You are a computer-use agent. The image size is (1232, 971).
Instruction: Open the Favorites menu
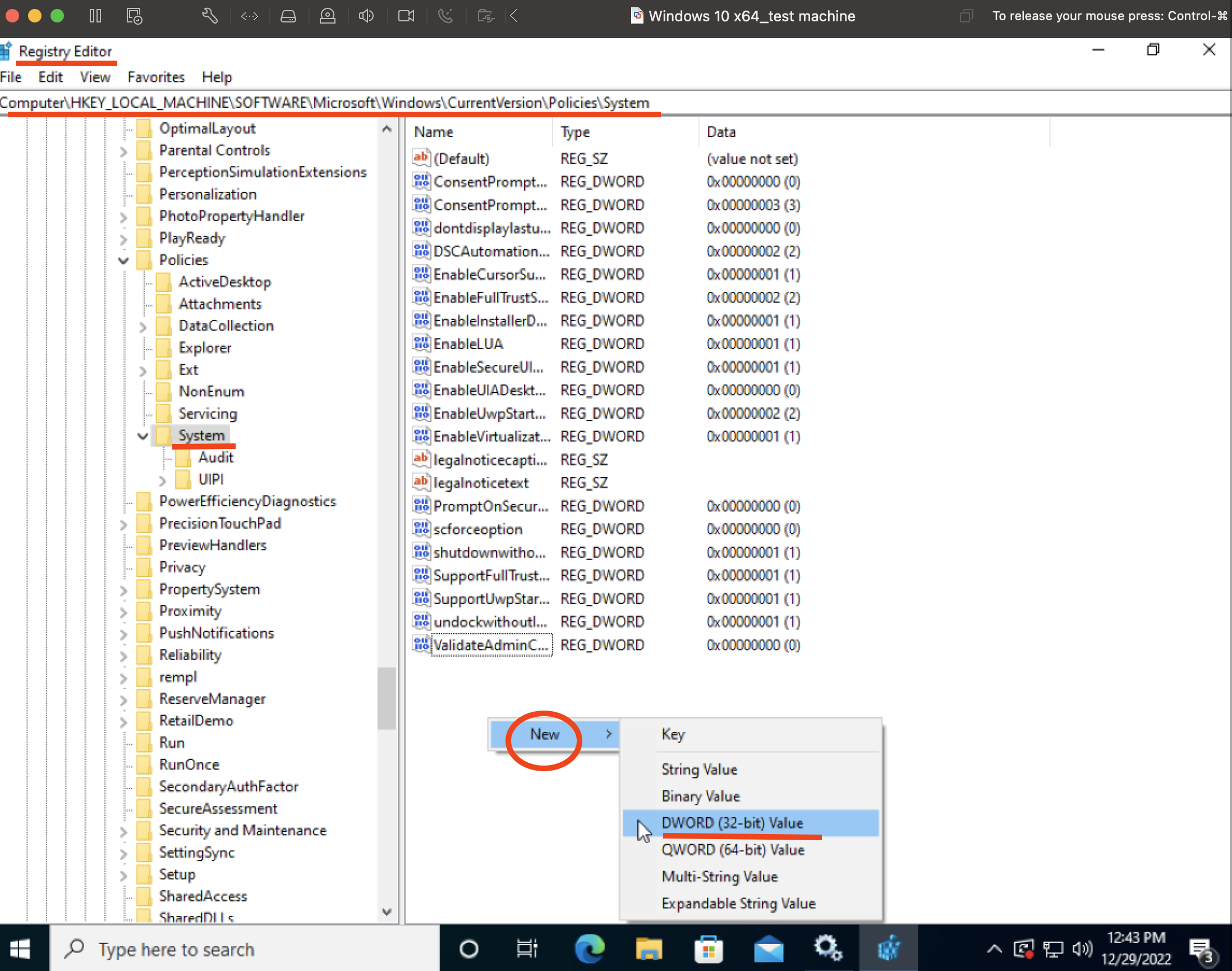click(156, 77)
